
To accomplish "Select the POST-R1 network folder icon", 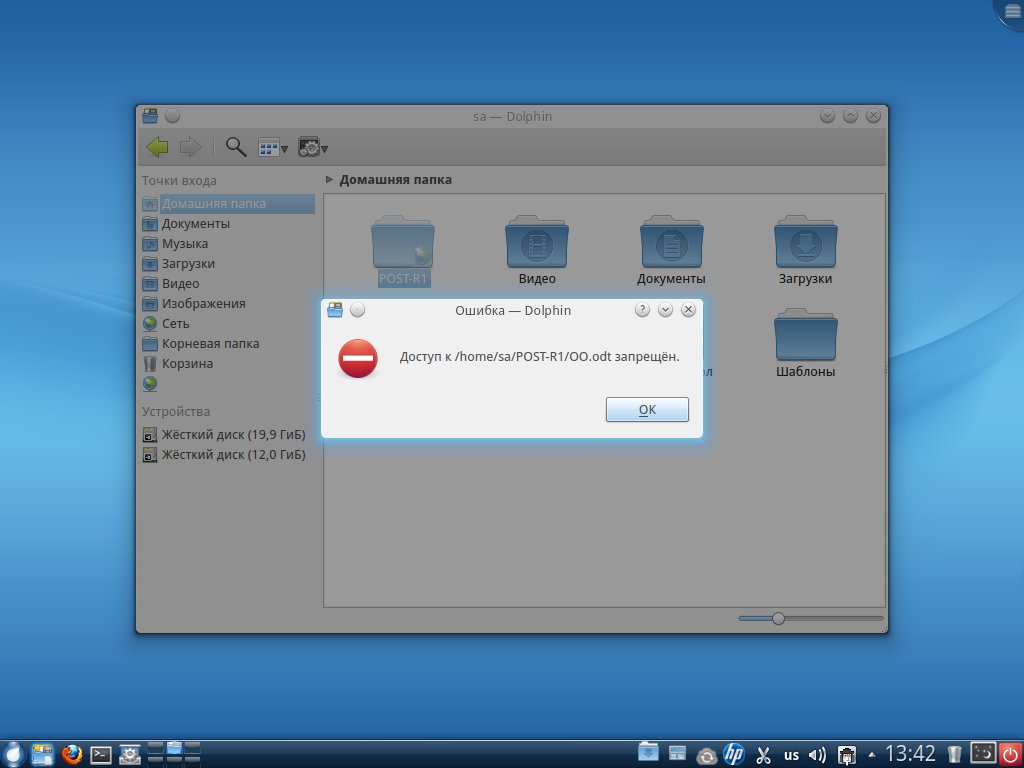I will pyautogui.click(x=403, y=242).
